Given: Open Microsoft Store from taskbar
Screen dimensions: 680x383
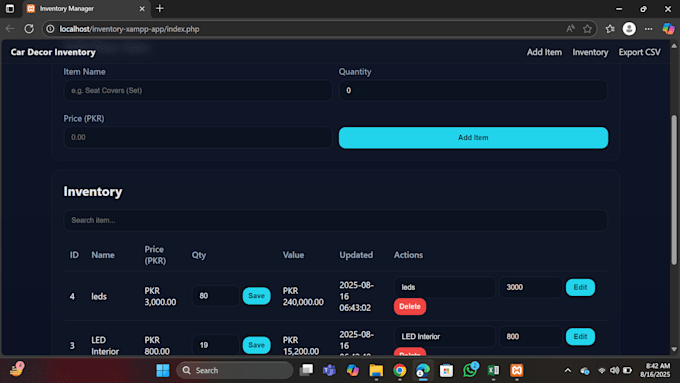Looking at the screenshot, I should (x=446, y=370).
